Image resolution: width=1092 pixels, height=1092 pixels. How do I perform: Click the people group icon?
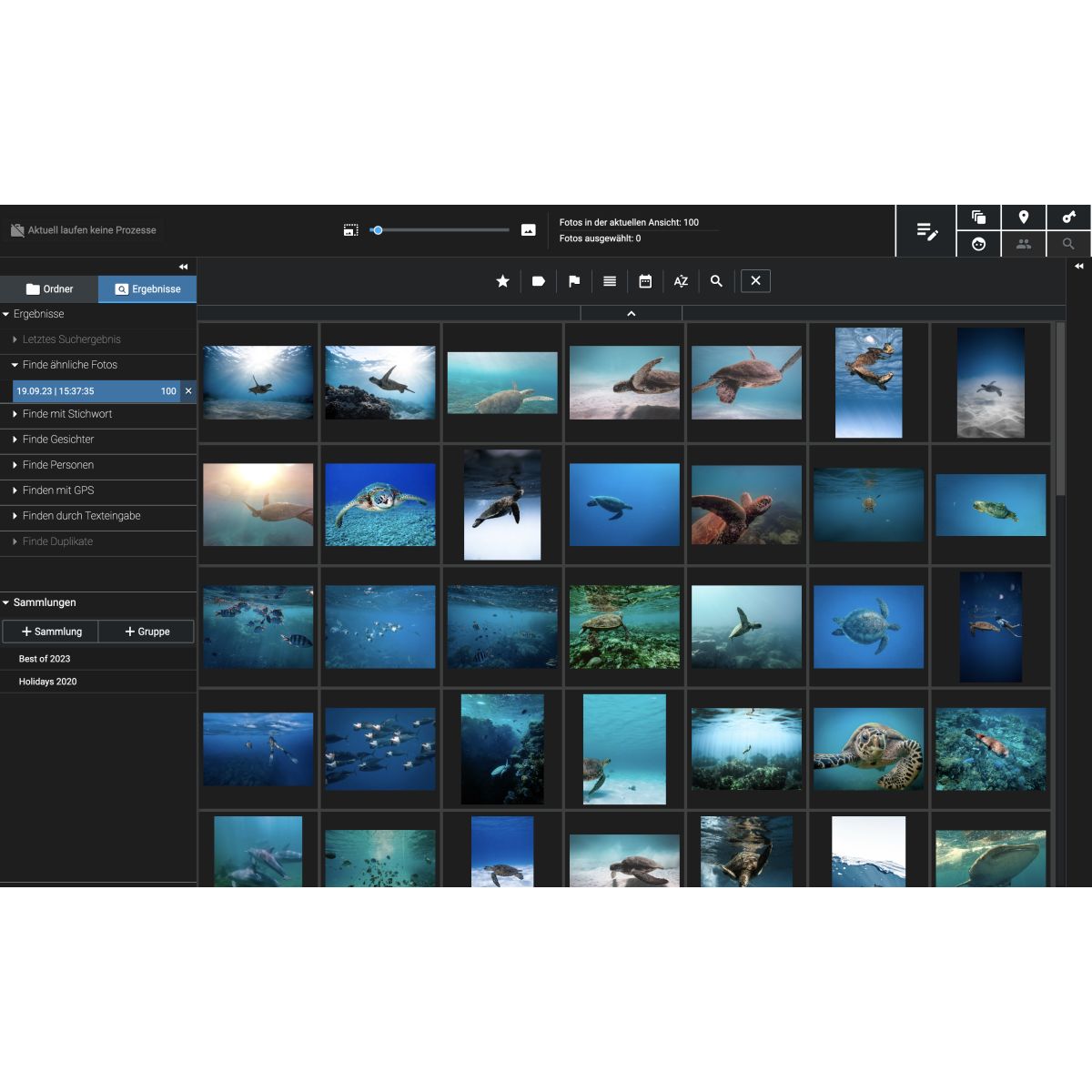1024,244
